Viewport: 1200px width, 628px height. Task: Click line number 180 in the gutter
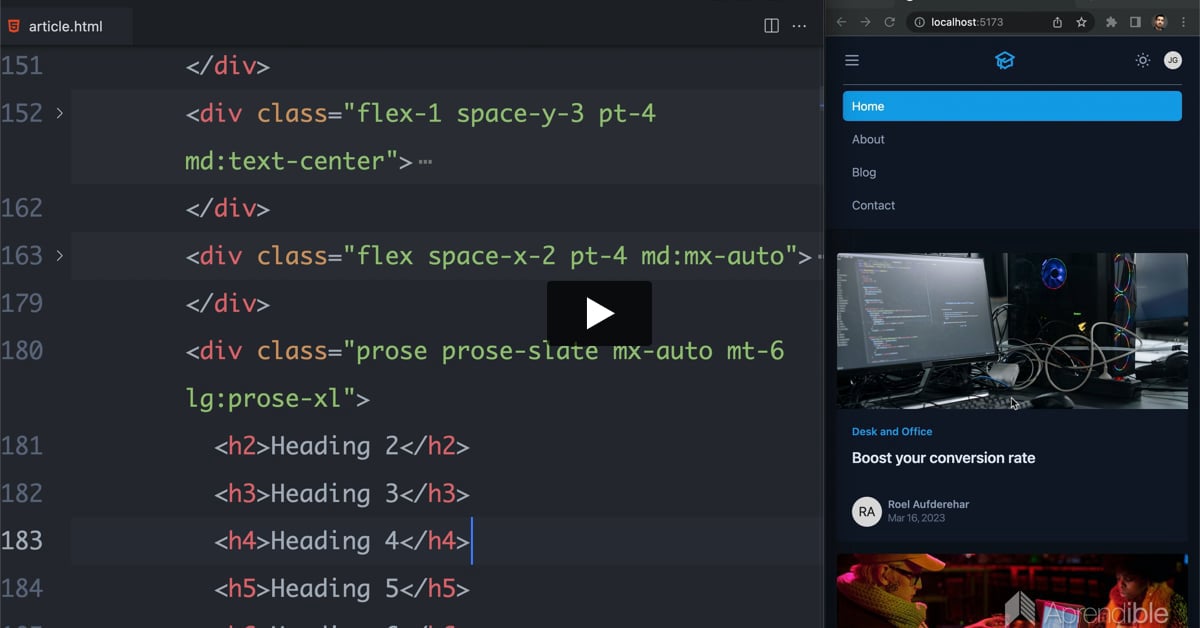22,351
